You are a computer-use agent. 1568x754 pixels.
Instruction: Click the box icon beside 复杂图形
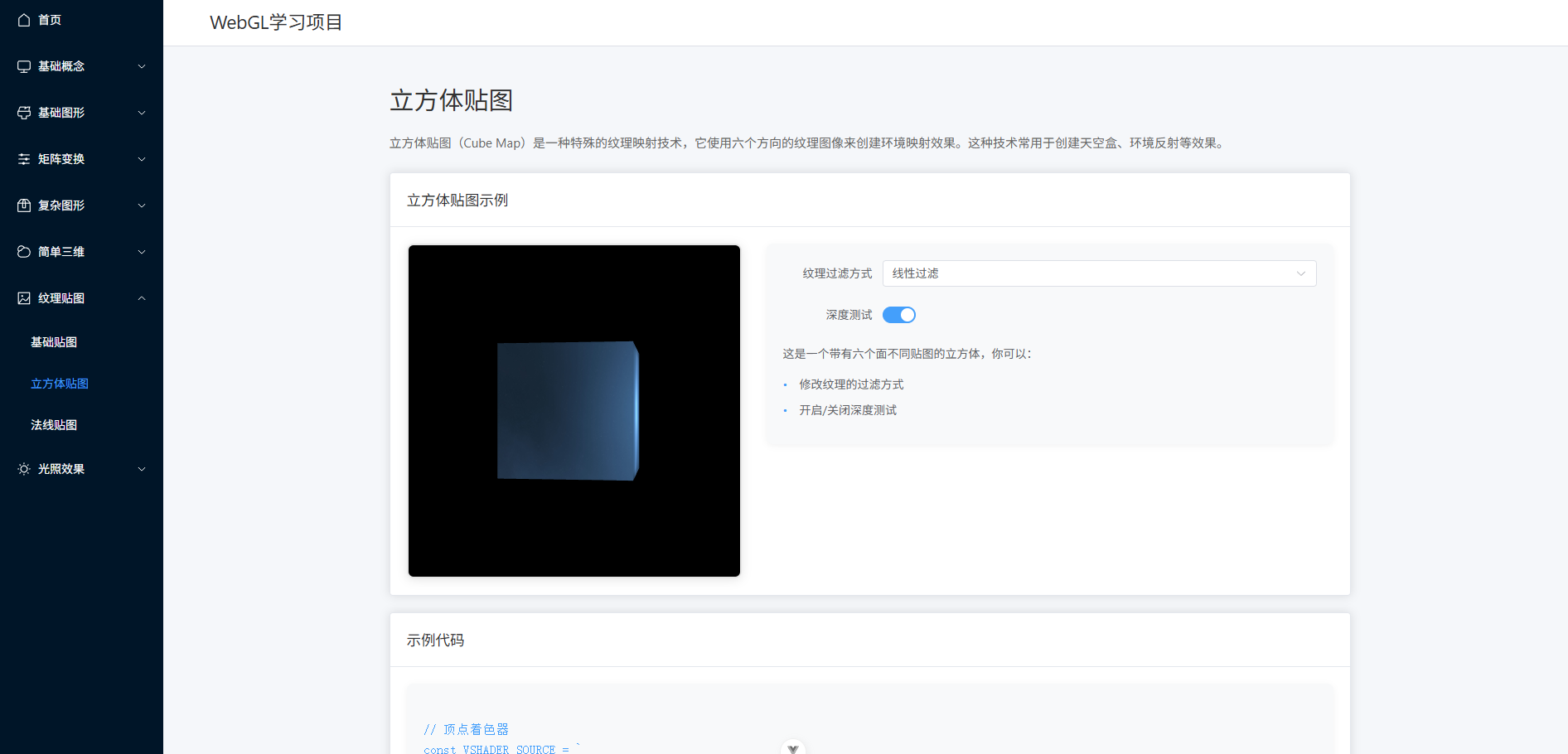(24, 205)
